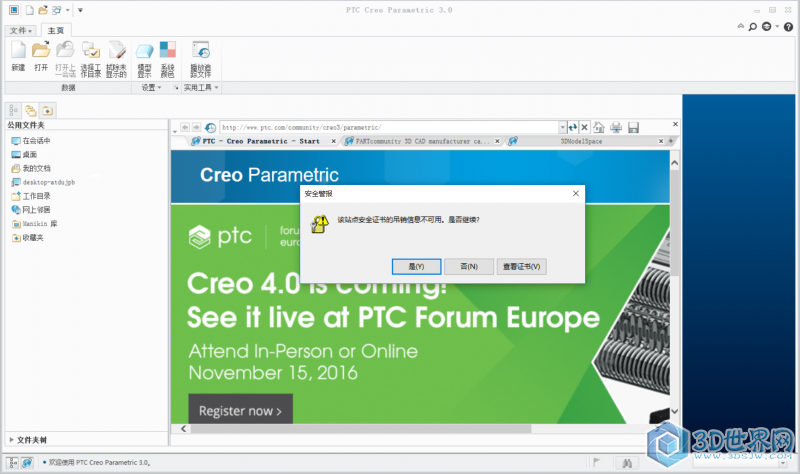Open the URL address bar dropdown arrow

tap(562, 127)
